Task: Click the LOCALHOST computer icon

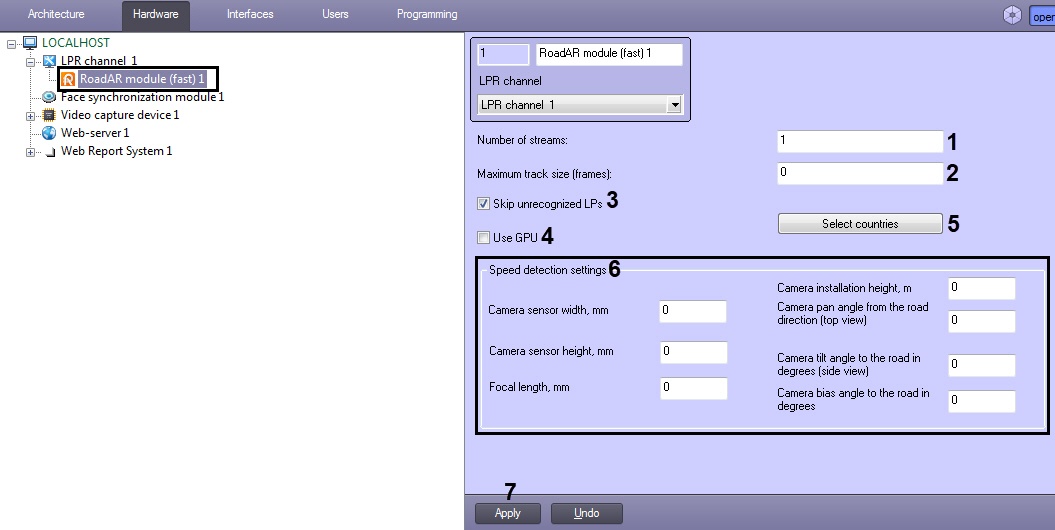Action: click(30, 43)
